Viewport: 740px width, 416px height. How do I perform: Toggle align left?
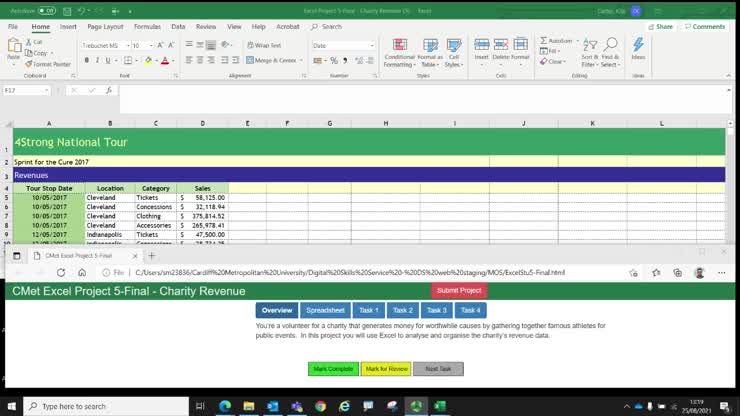tap(189, 60)
